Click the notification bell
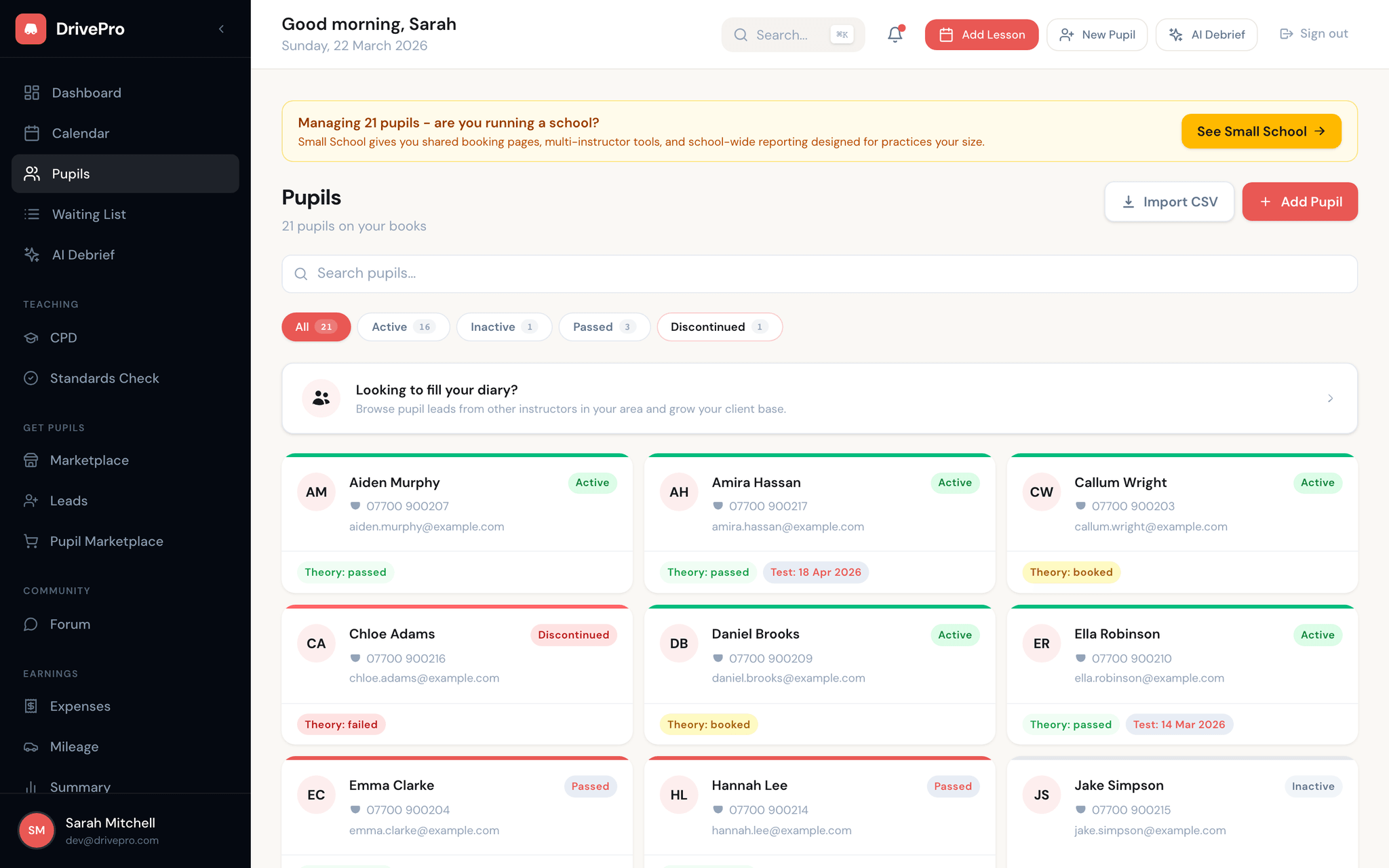The height and width of the screenshot is (868, 1389). pos(894,34)
